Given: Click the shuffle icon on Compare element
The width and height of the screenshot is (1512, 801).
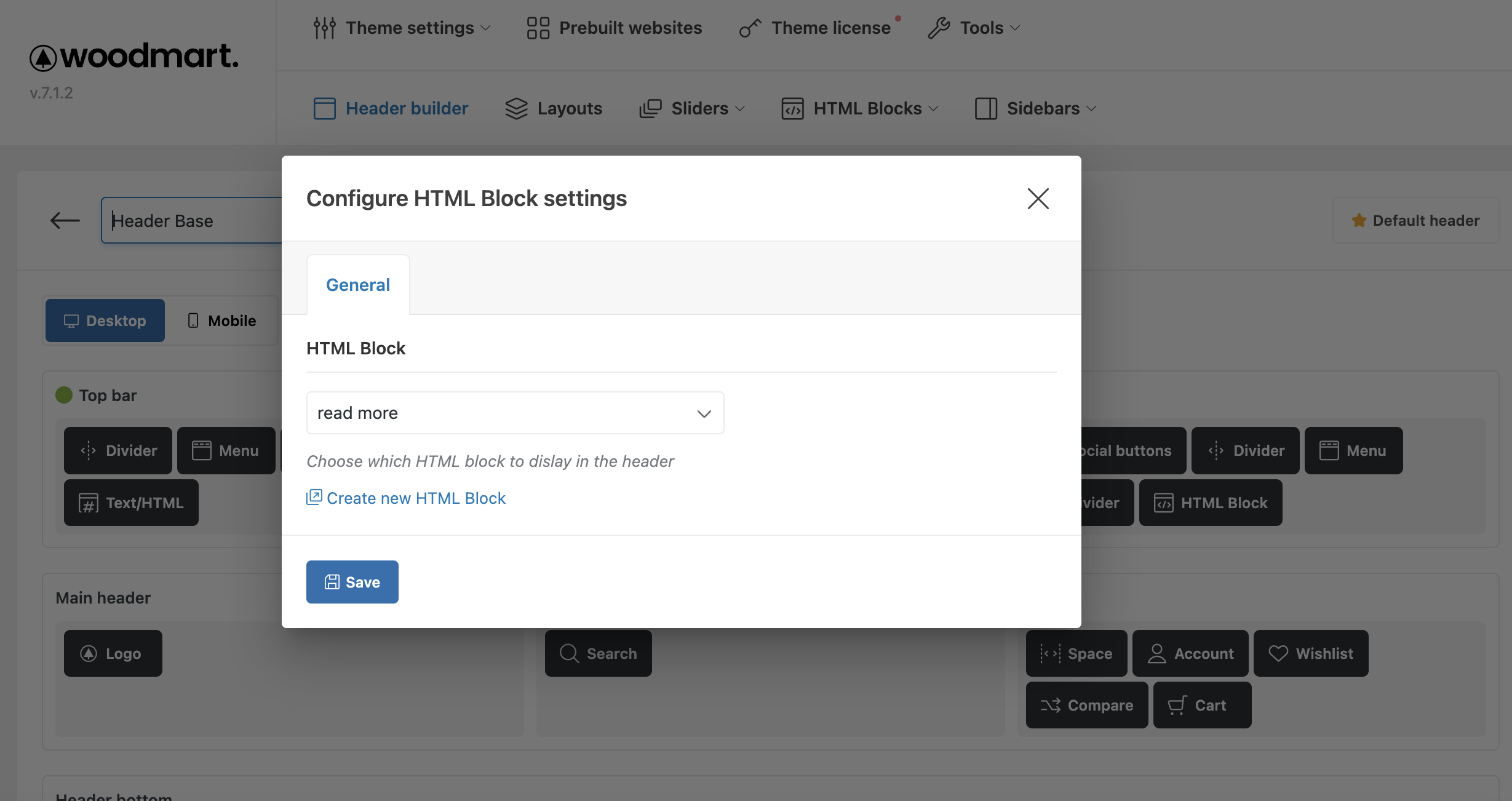Looking at the screenshot, I should tap(1050, 705).
